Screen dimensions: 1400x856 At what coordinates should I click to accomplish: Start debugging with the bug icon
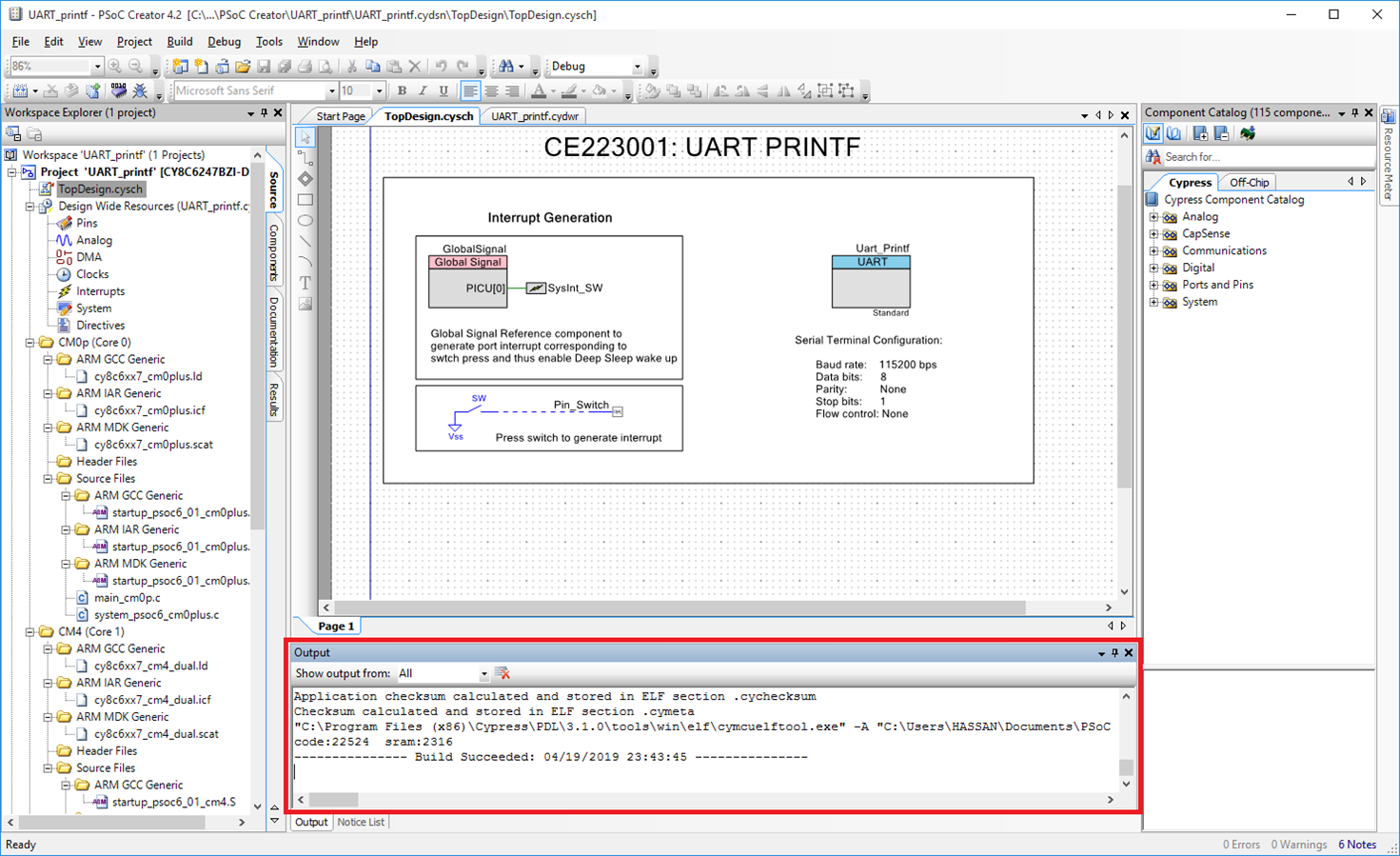click(140, 91)
